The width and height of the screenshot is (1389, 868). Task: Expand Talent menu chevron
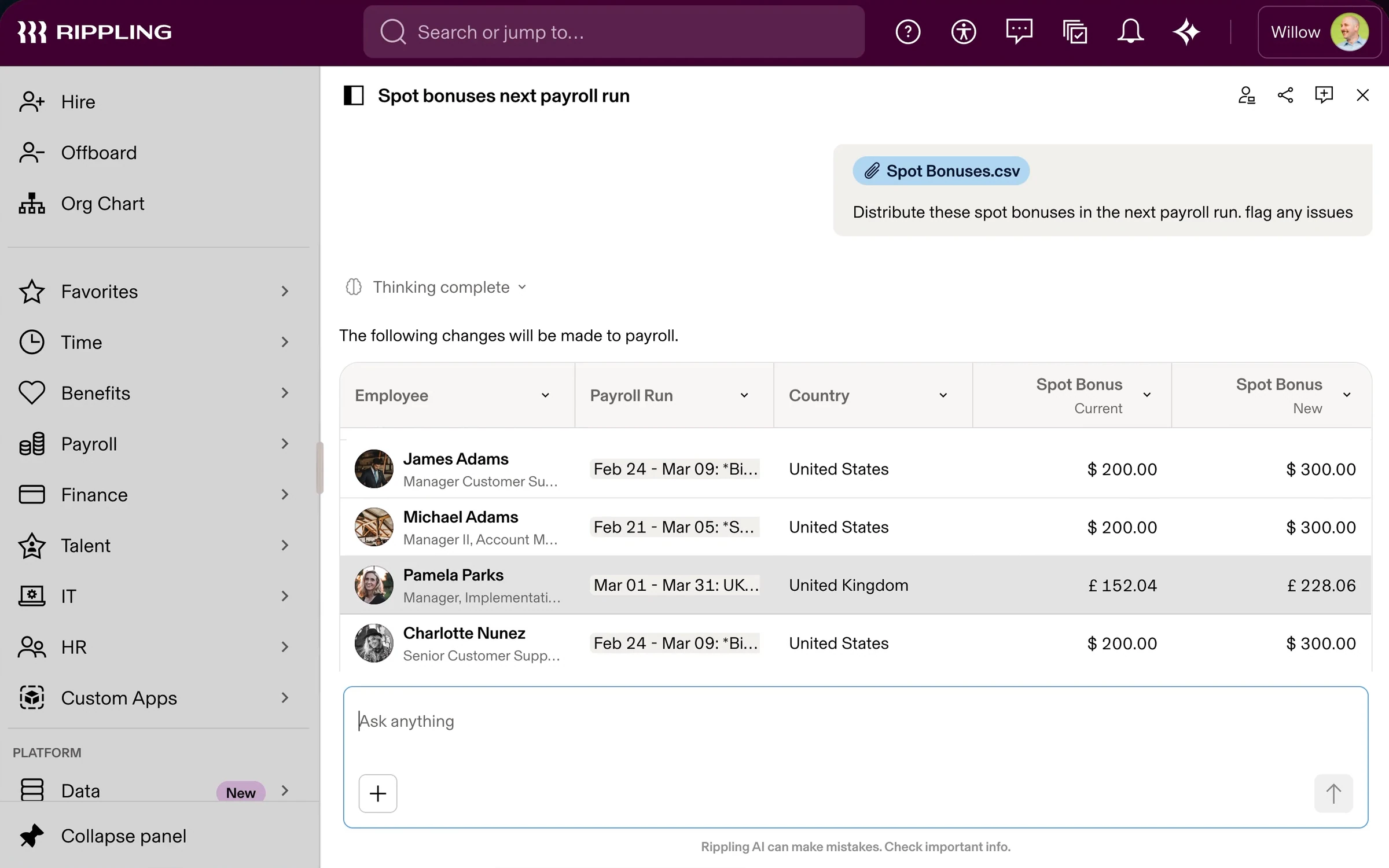click(x=285, y=545)
